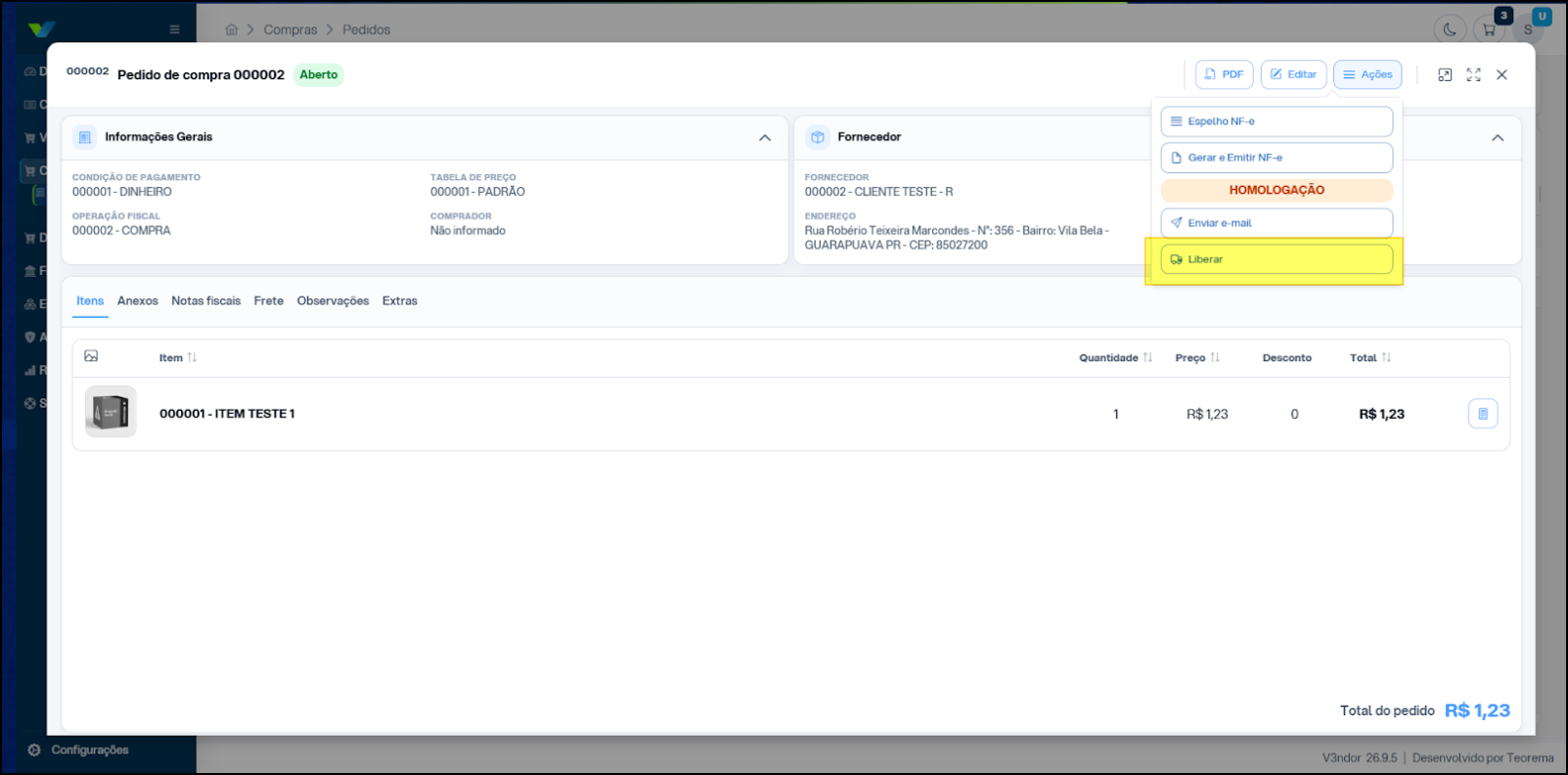
Task: Click Pedidos breadcrumb link
Action: click(x=366, y=29)
